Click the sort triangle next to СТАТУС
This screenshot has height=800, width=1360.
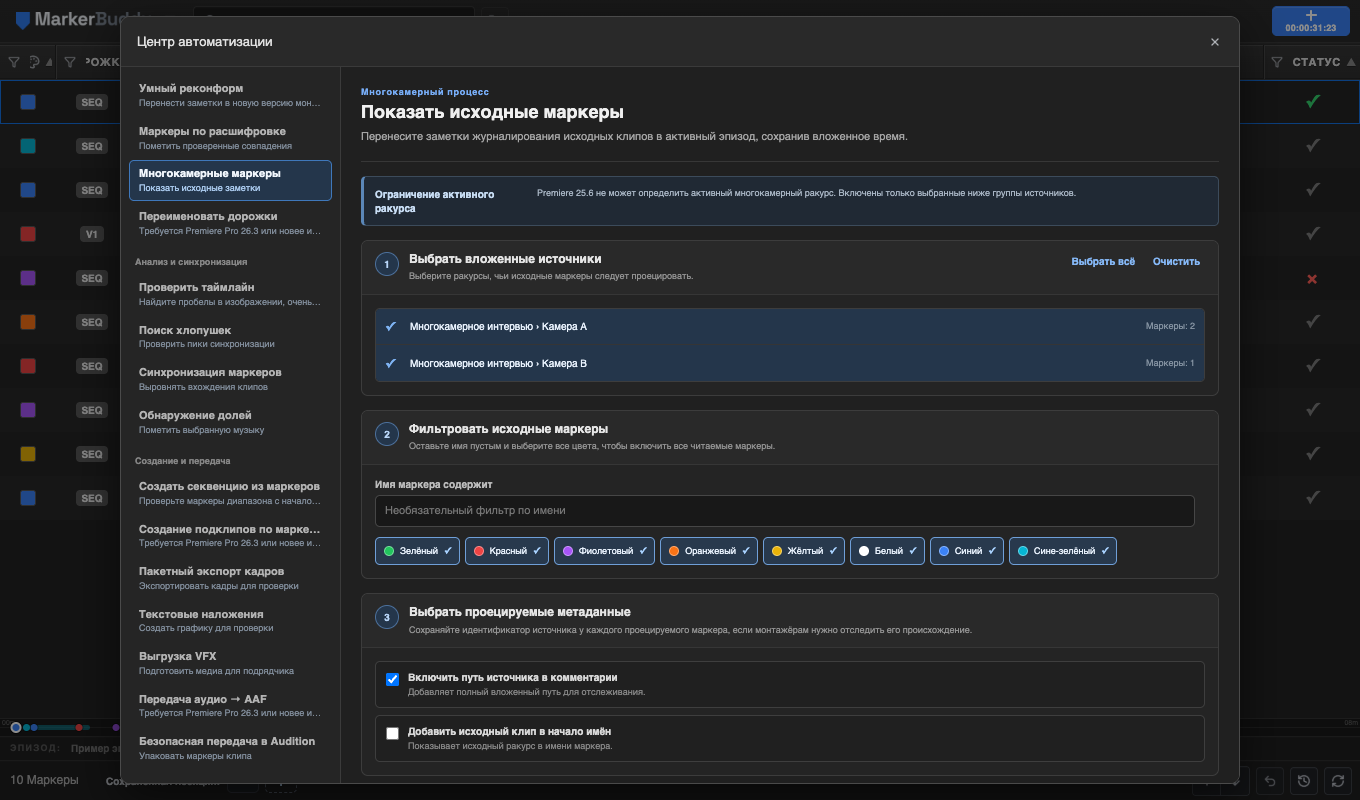(1352, 62)
